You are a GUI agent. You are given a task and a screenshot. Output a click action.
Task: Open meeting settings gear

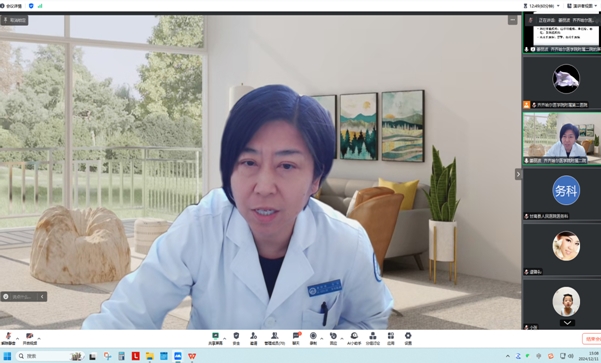pos(408,338)
